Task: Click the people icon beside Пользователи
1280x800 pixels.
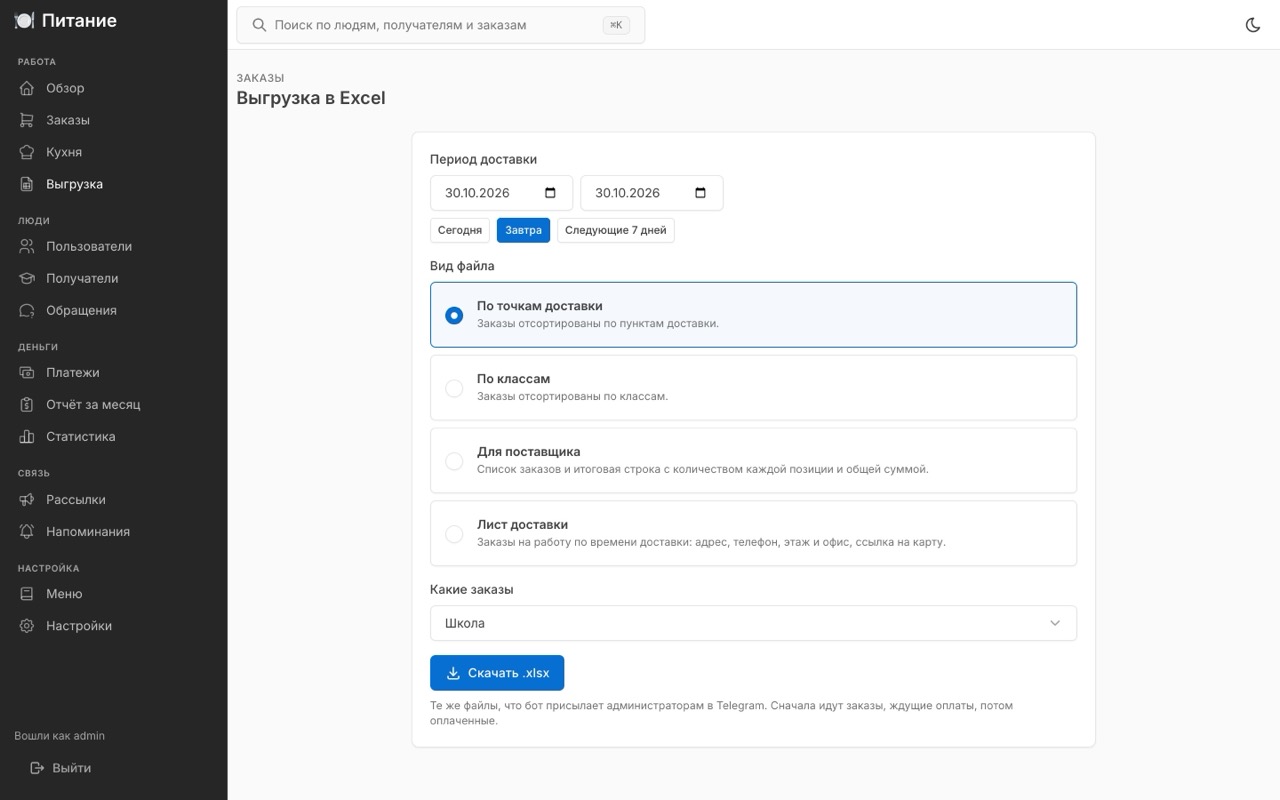Action: click(x=27, y=246)
